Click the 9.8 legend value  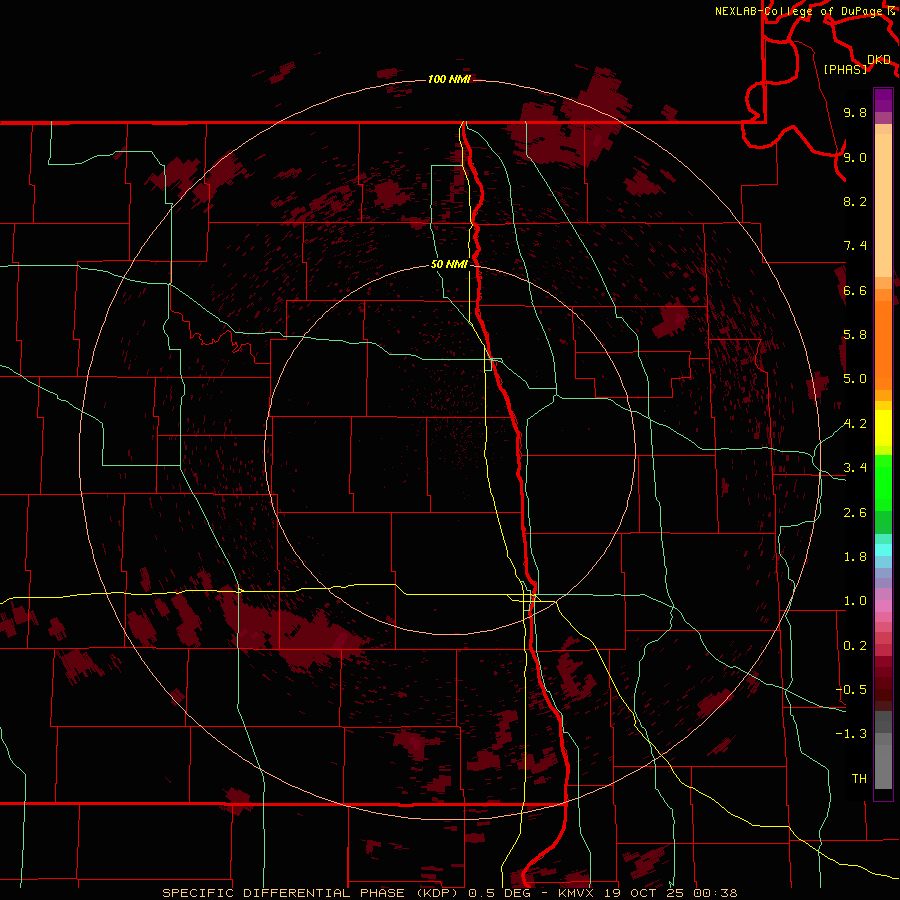pyautogui.click(x=855, y=112)
